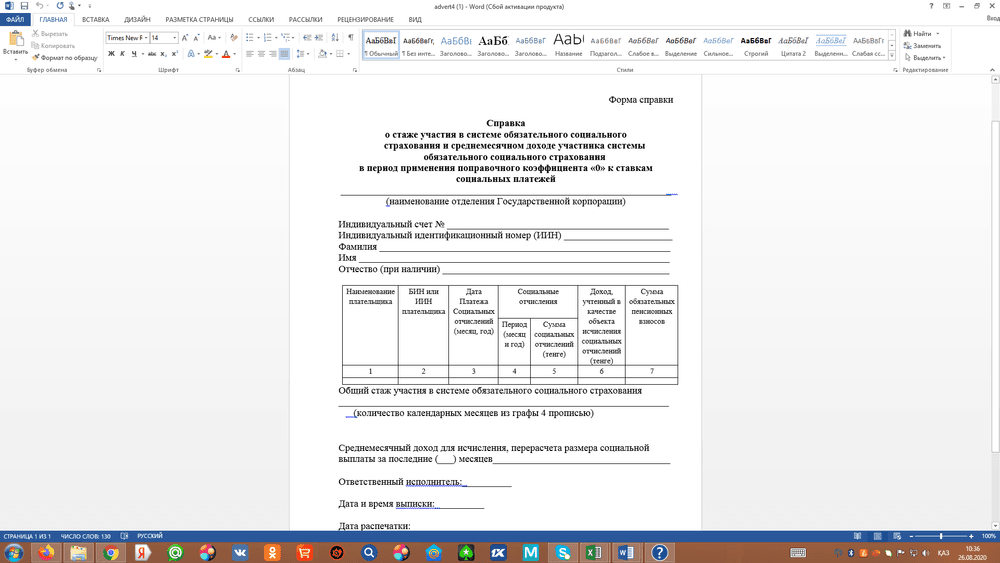Increase paragraph indent
Image resolution: width=1000 pixels, height=563 pixels.
[319, 38]
